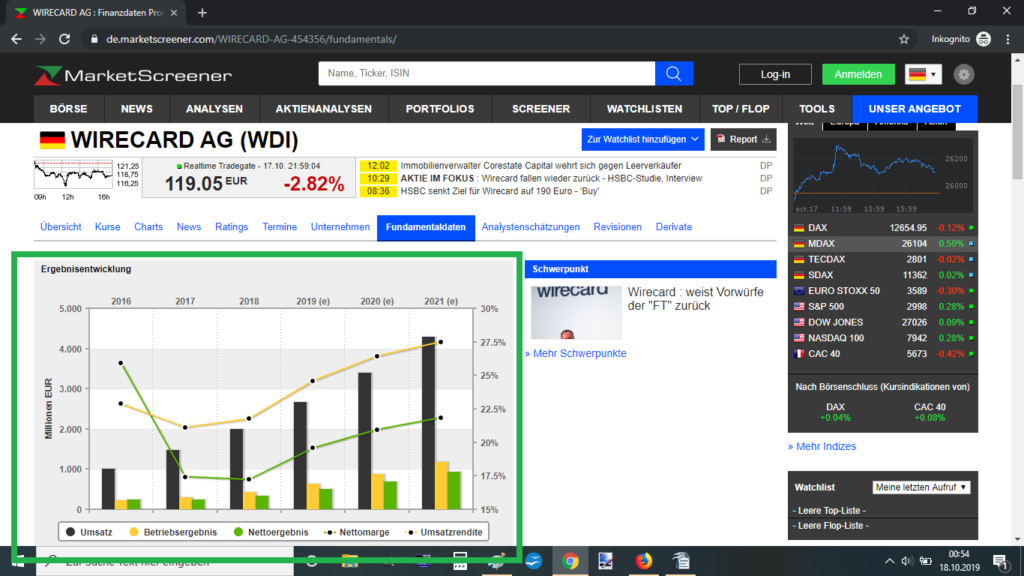Open the WATCHLISTEN navigation menu
The width and height of the screenshot is (1024, 576).
click(645, 109)
